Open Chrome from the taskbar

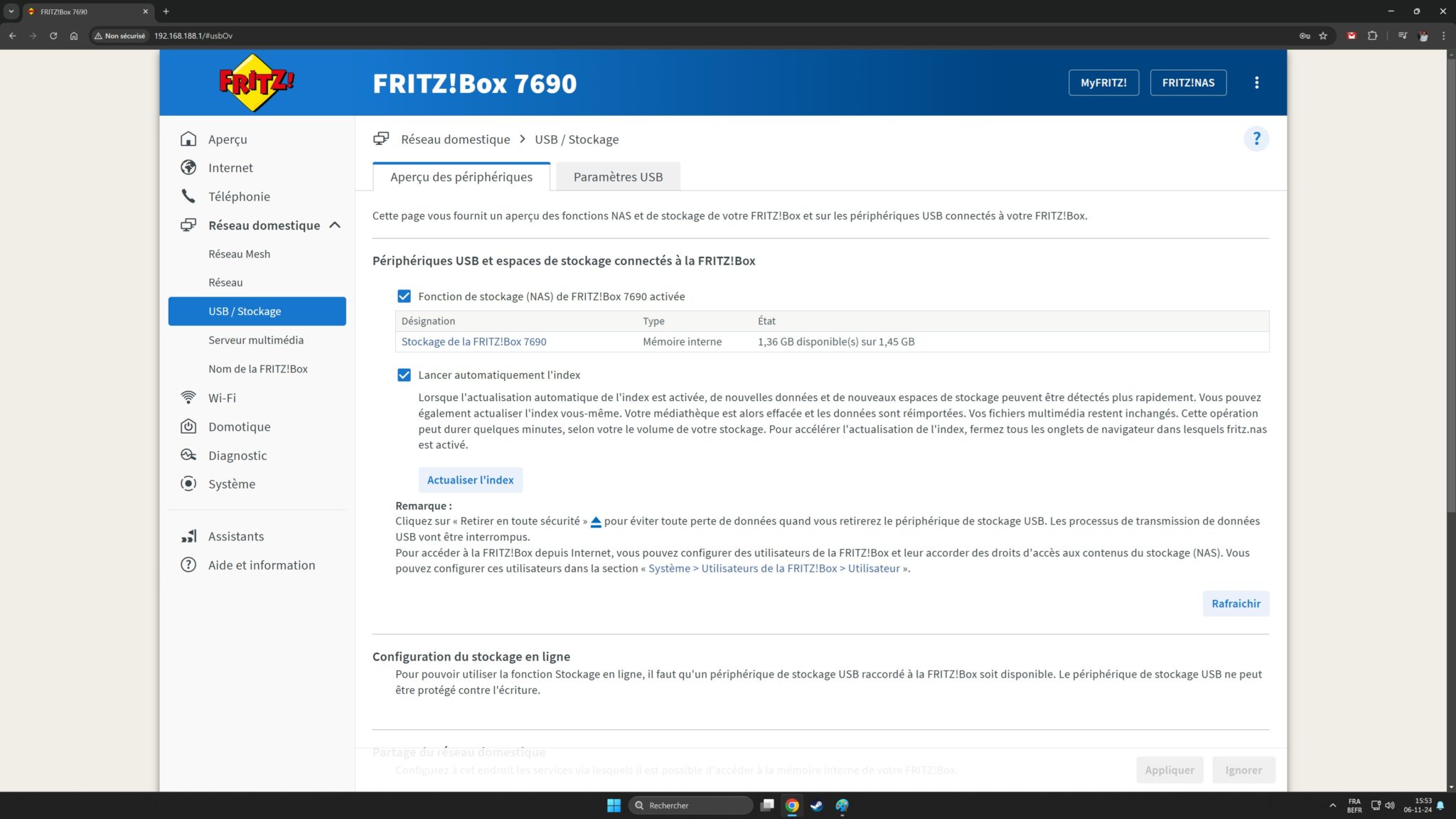pos(792,805)
